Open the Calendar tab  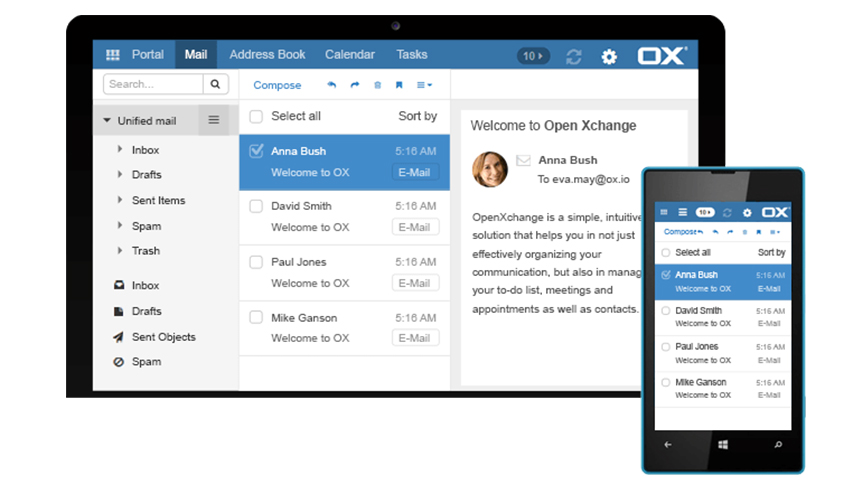point(349,54)
